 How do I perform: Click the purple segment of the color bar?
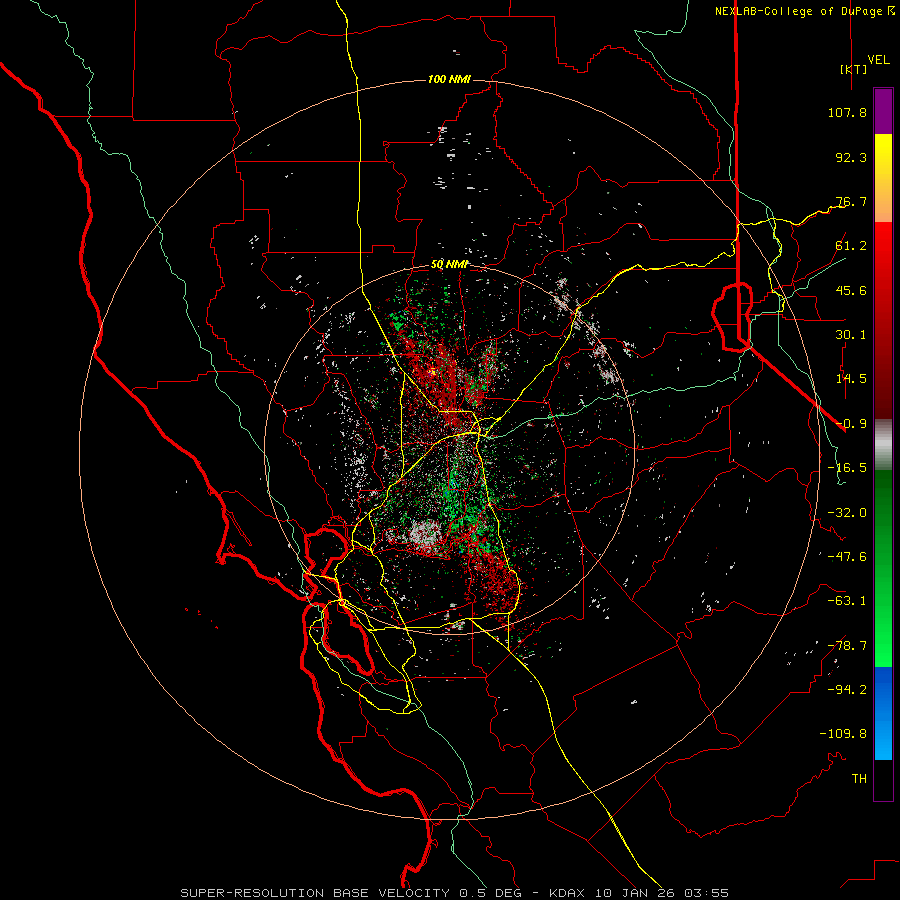click(x=883, y=112)
